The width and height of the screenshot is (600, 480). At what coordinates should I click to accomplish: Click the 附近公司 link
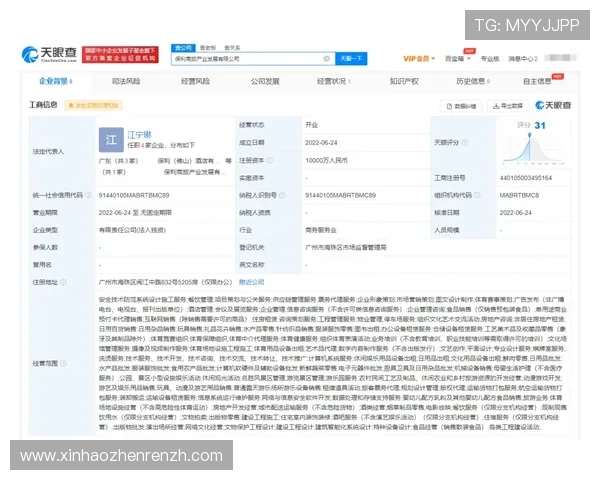(251, 282)
